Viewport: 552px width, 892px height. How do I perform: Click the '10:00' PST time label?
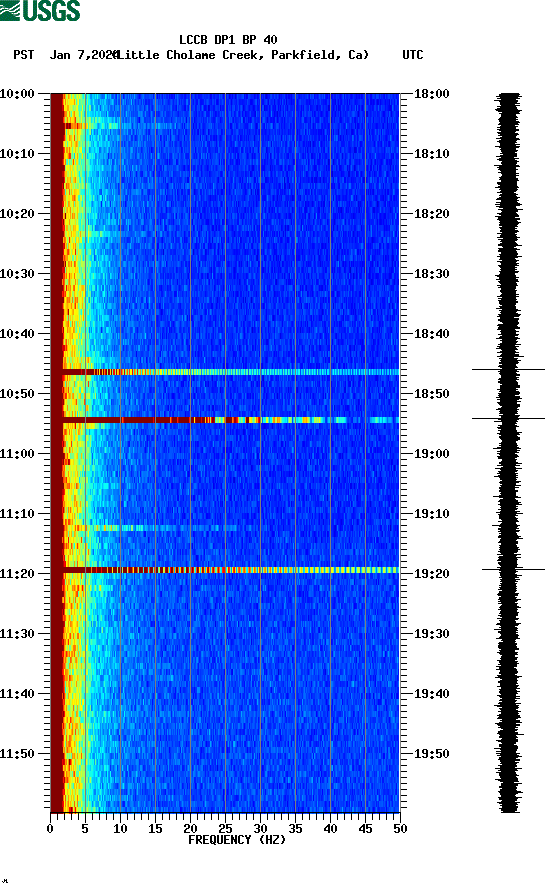pos(17,93)
